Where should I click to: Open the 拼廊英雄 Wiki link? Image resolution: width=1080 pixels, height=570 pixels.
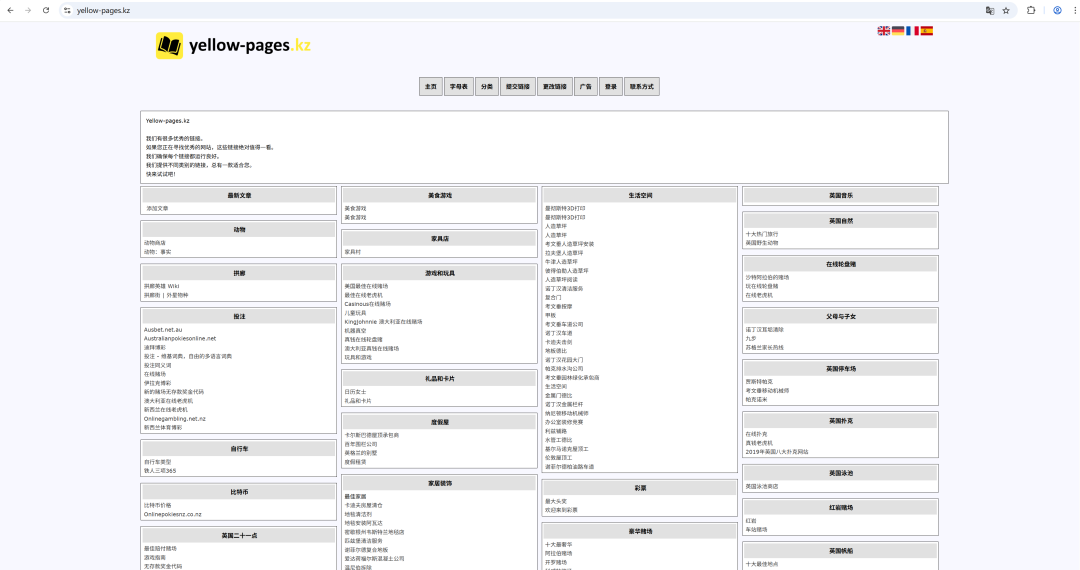pyautogui.click(x=162, y=286)
